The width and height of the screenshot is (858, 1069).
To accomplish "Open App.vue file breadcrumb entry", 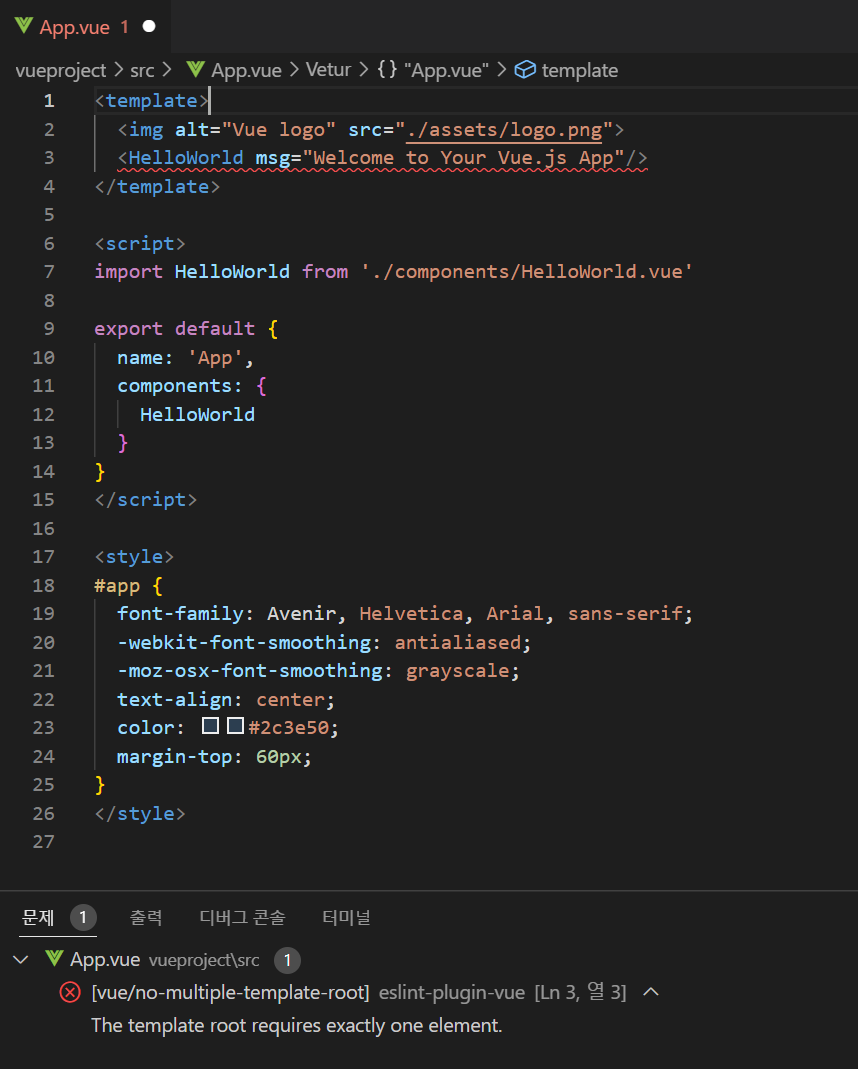I will coord(246,70).
